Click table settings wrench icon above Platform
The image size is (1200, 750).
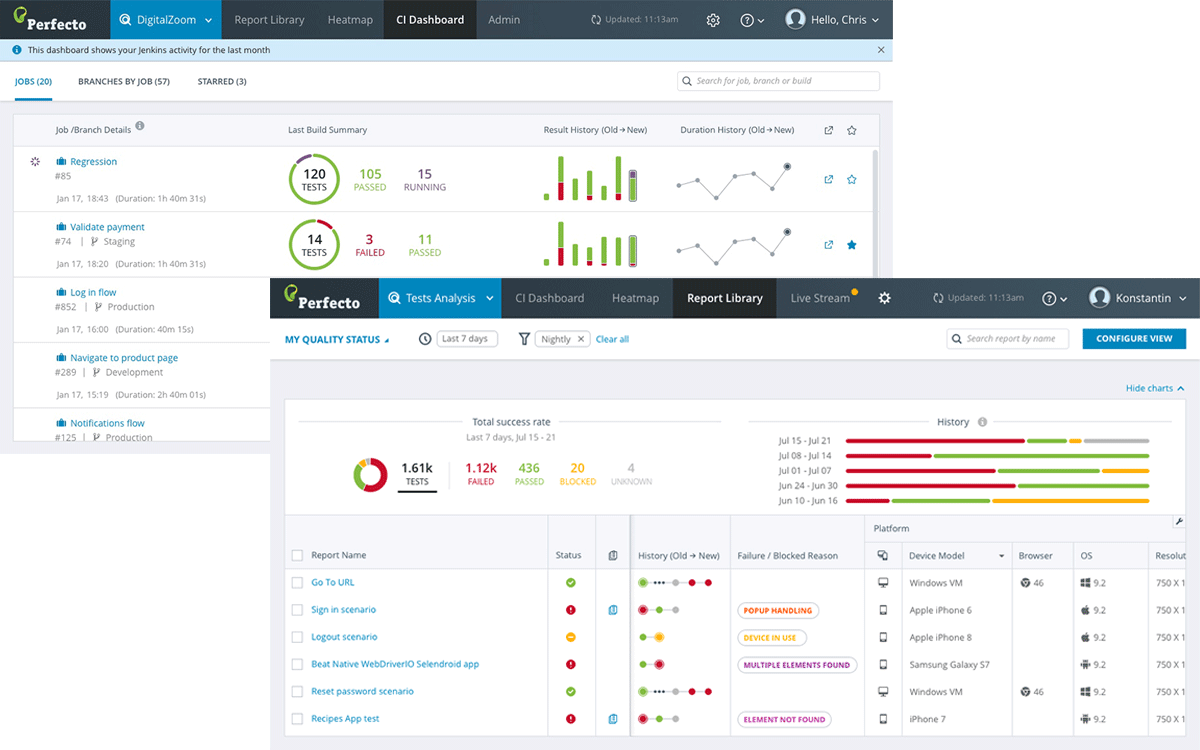tap(1179, 521)
